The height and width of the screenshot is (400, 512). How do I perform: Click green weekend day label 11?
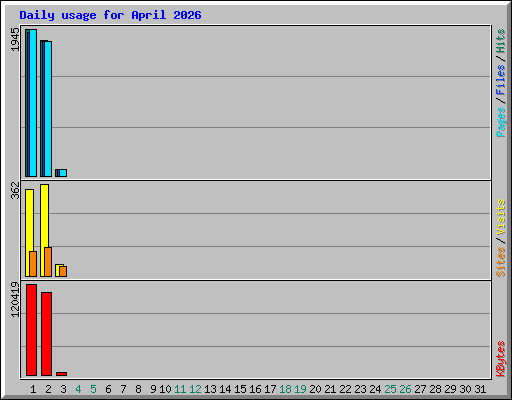(x=180, y=389)
